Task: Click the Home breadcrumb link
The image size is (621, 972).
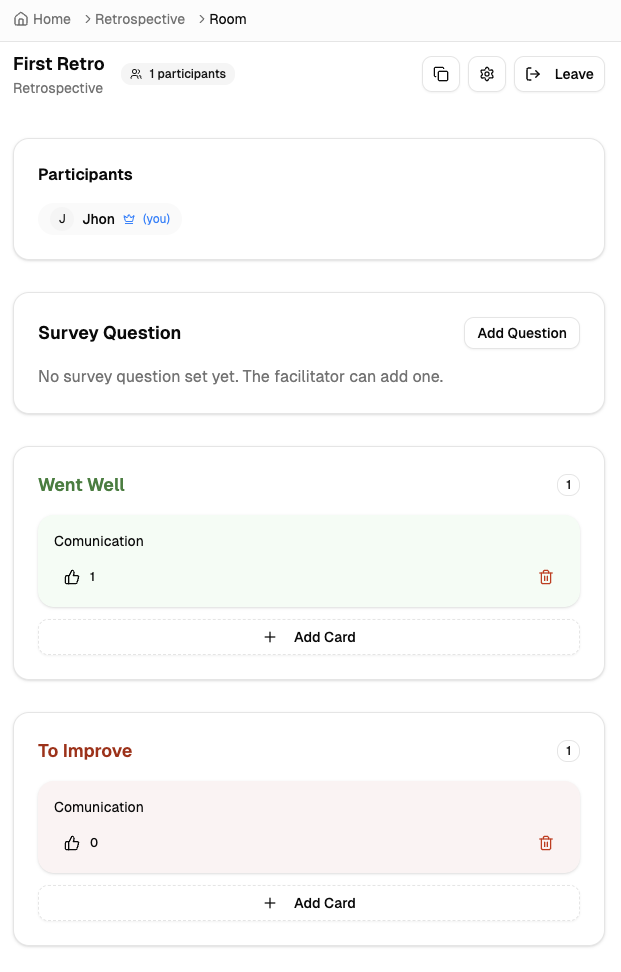Action: pos(43,19)
